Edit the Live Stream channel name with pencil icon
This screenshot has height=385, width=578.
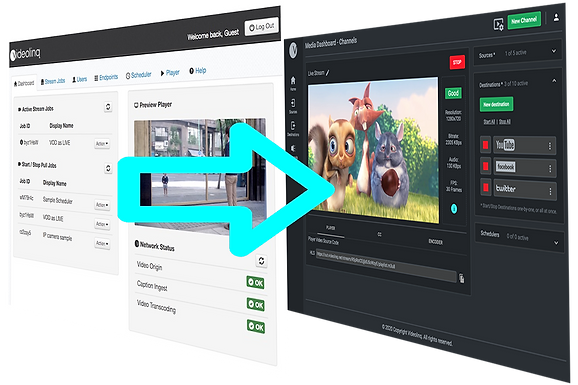click(x=328, y=73)
